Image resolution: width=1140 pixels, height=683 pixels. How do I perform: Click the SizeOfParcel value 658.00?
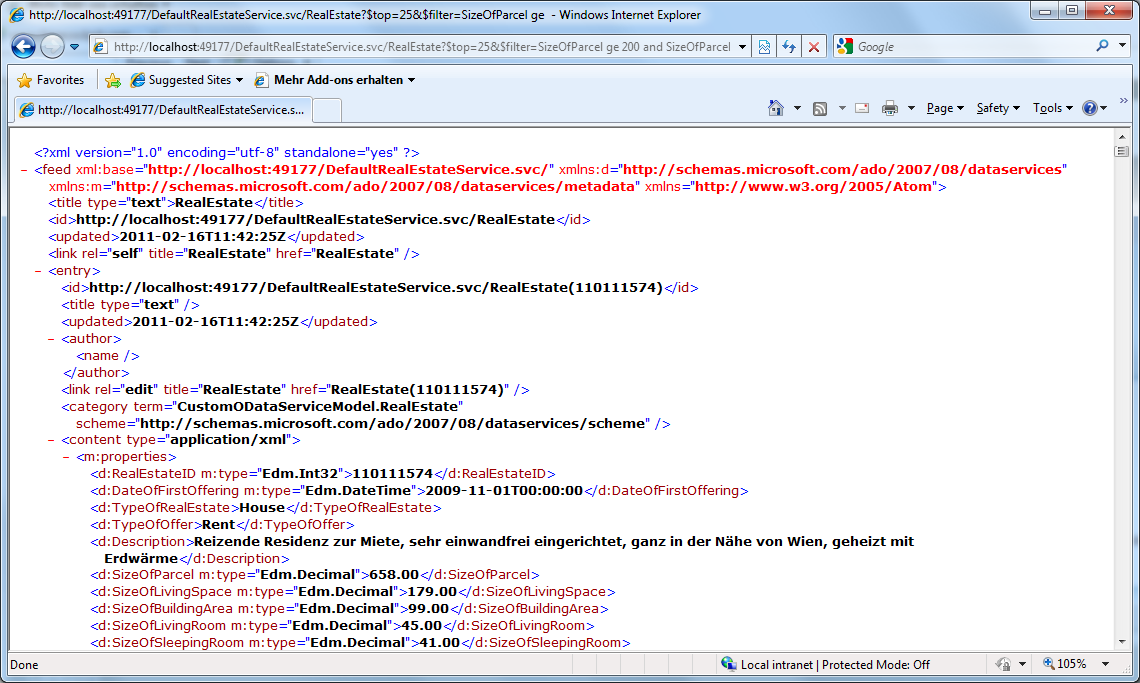coord(394,575)
